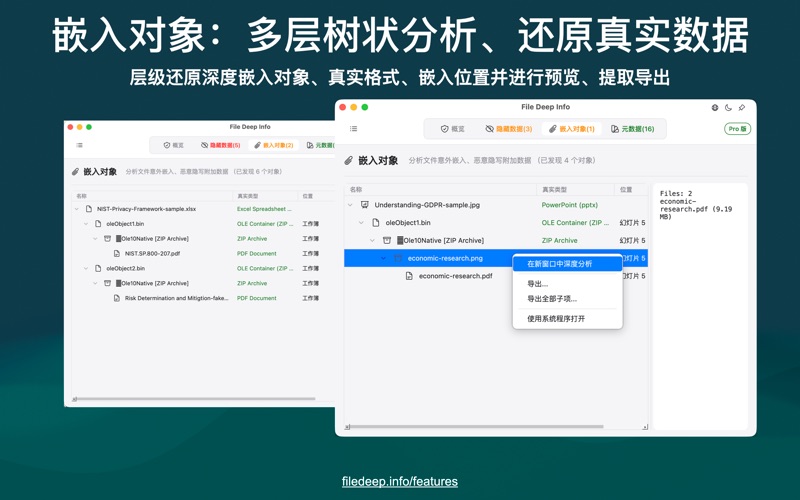The width and height of the screenshot is (800, 500).
Task: Click the pin window icon
Action: pyautogui.click(x=741, y=107)
